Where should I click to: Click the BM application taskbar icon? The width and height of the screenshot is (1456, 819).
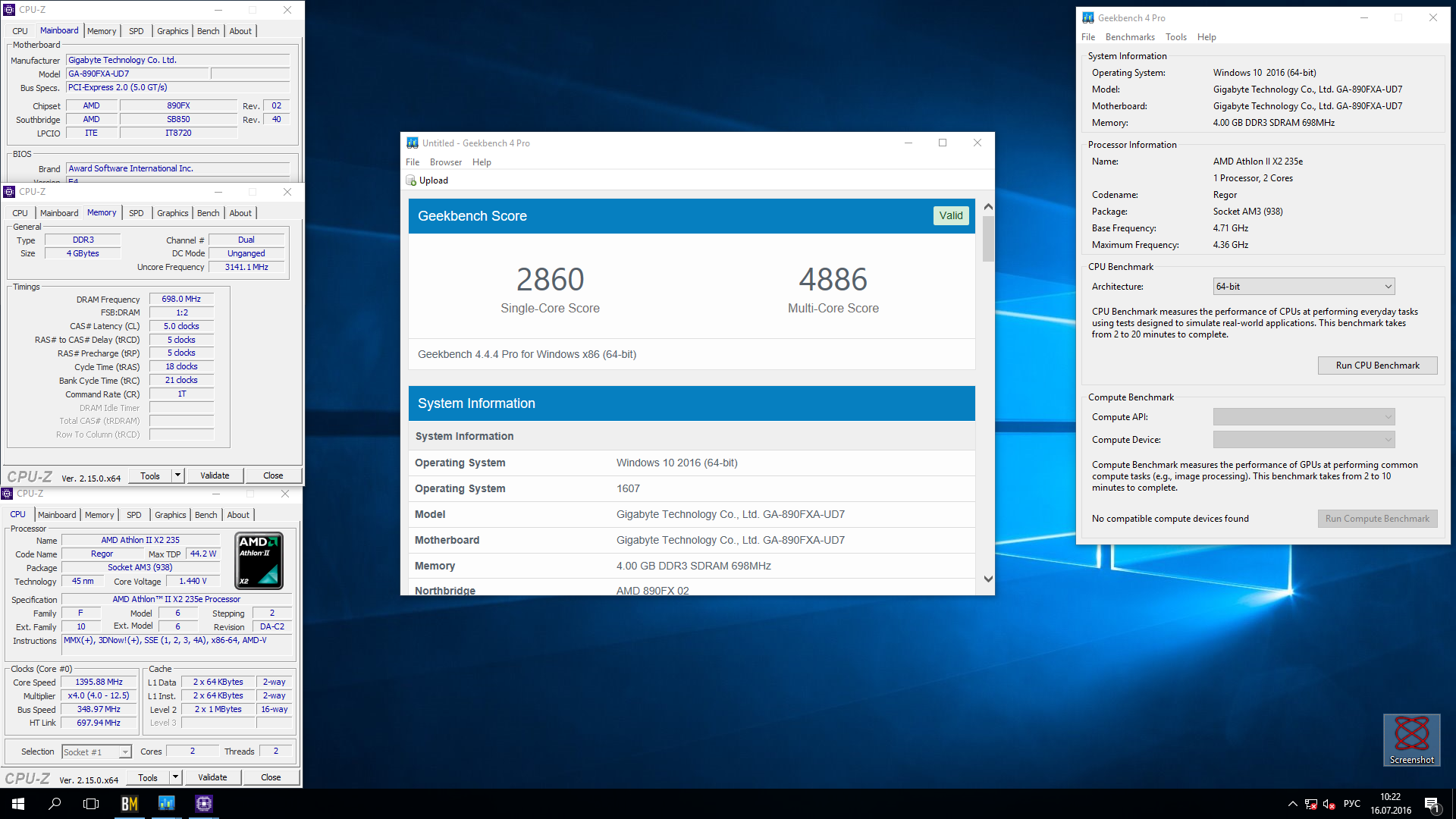pyautogui.click(x=129, y=804)
